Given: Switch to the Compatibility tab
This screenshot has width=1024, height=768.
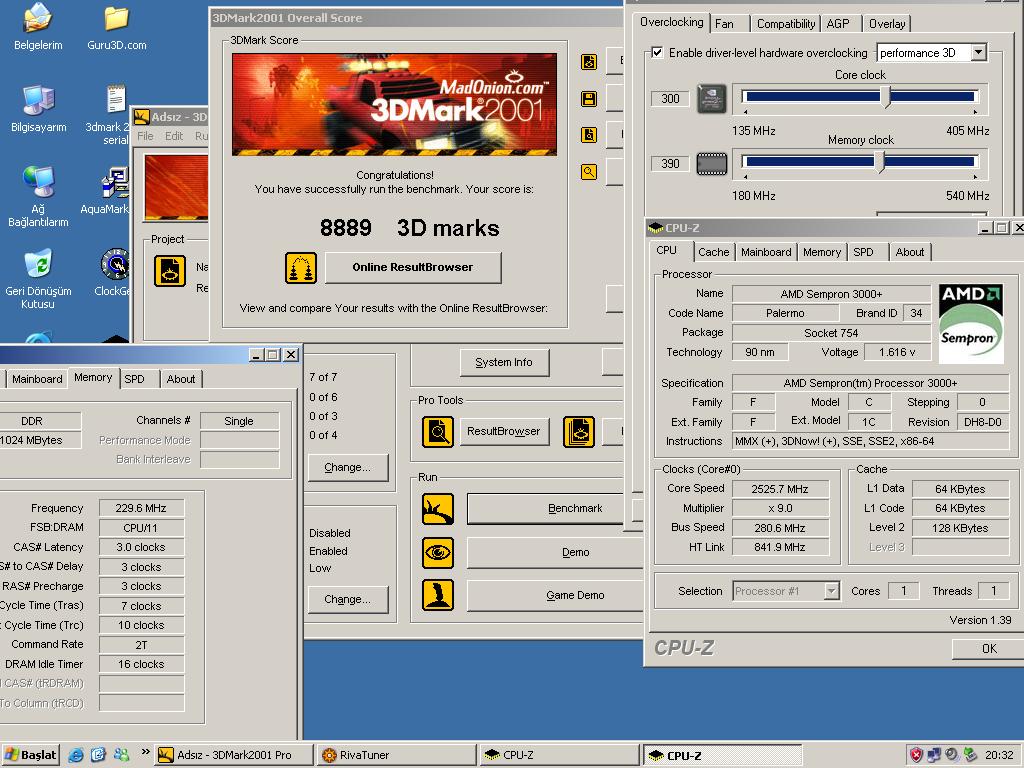Looking at the screenshot, I should (786, 24).
